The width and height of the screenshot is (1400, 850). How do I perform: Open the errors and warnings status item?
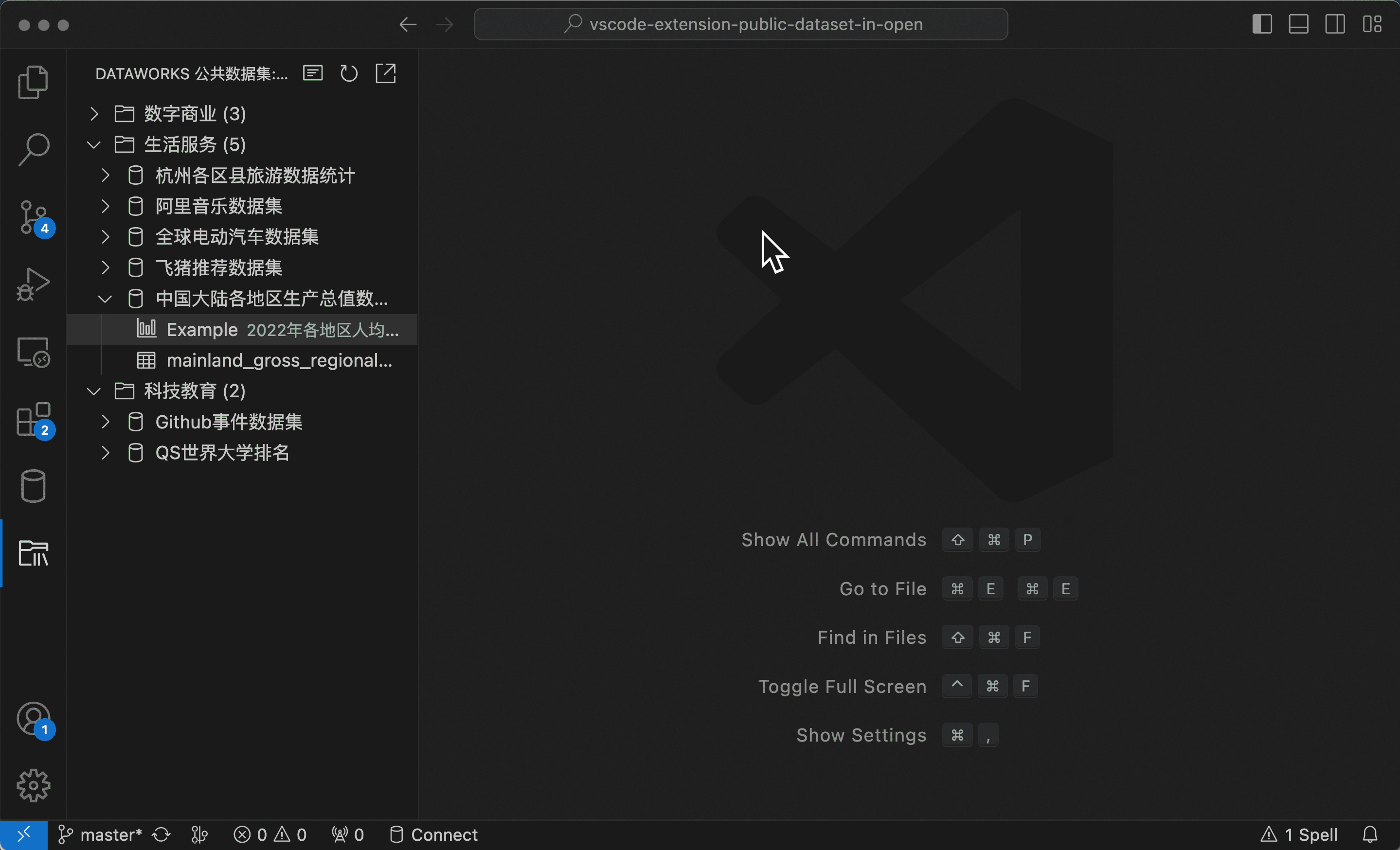pyautogui.click(x=270, y=834)
